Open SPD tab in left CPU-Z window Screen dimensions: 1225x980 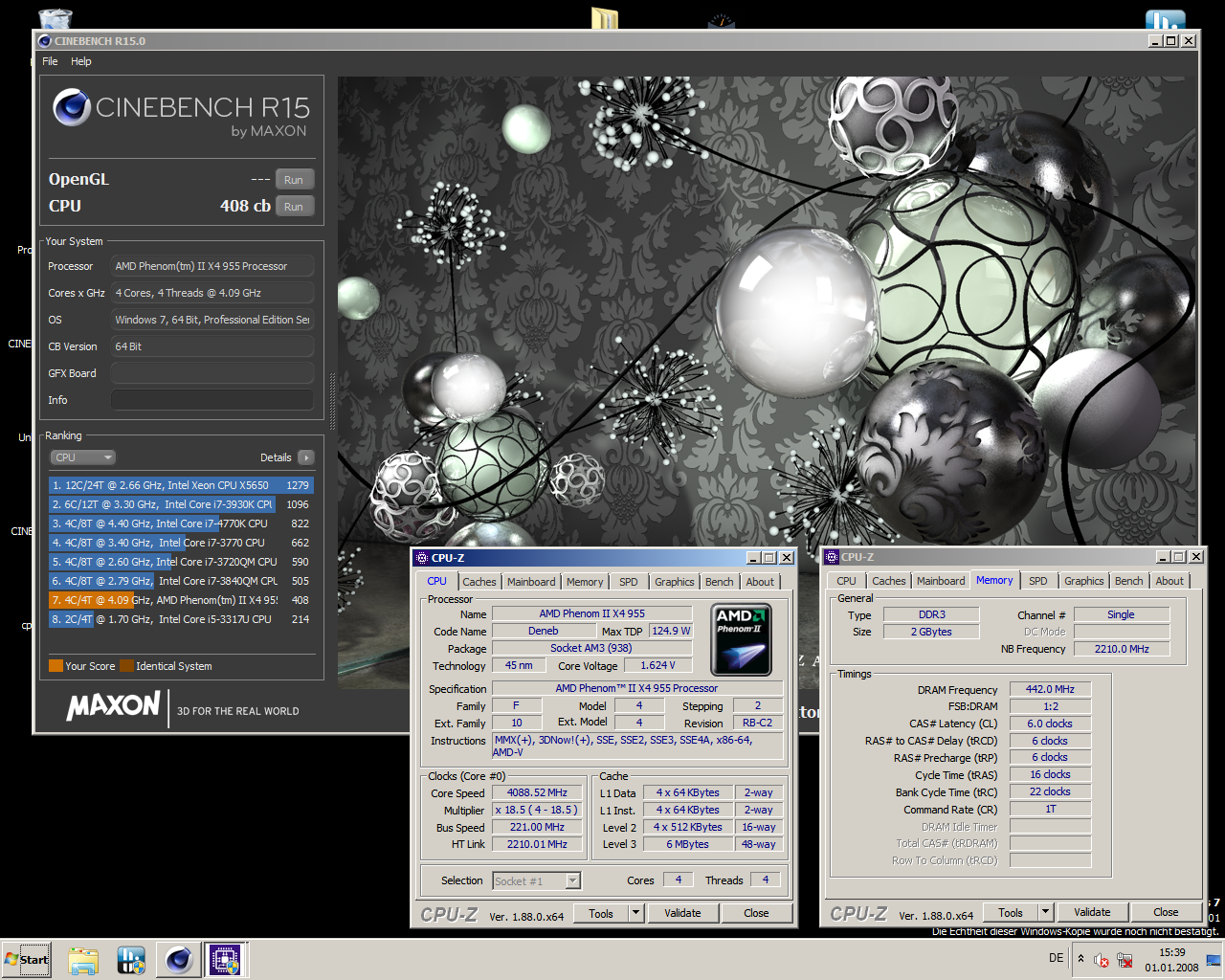click(628, 582)
